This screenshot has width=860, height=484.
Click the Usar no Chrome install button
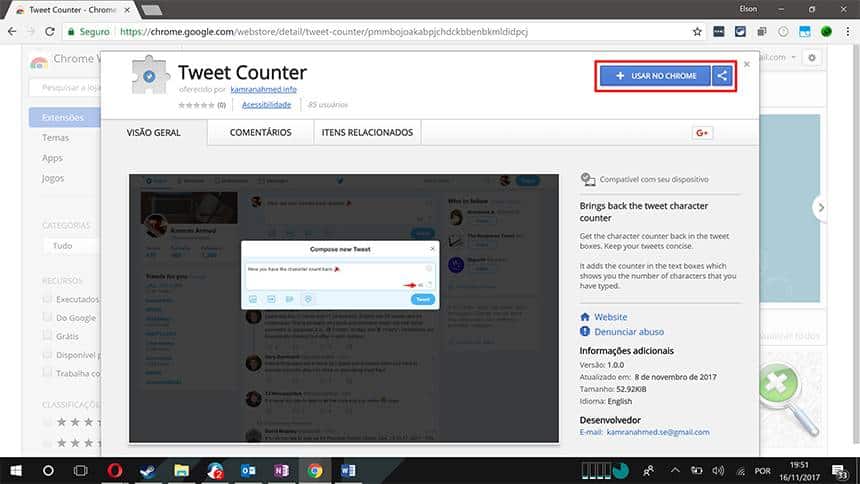pyautogui.click(x=655, y=76)
